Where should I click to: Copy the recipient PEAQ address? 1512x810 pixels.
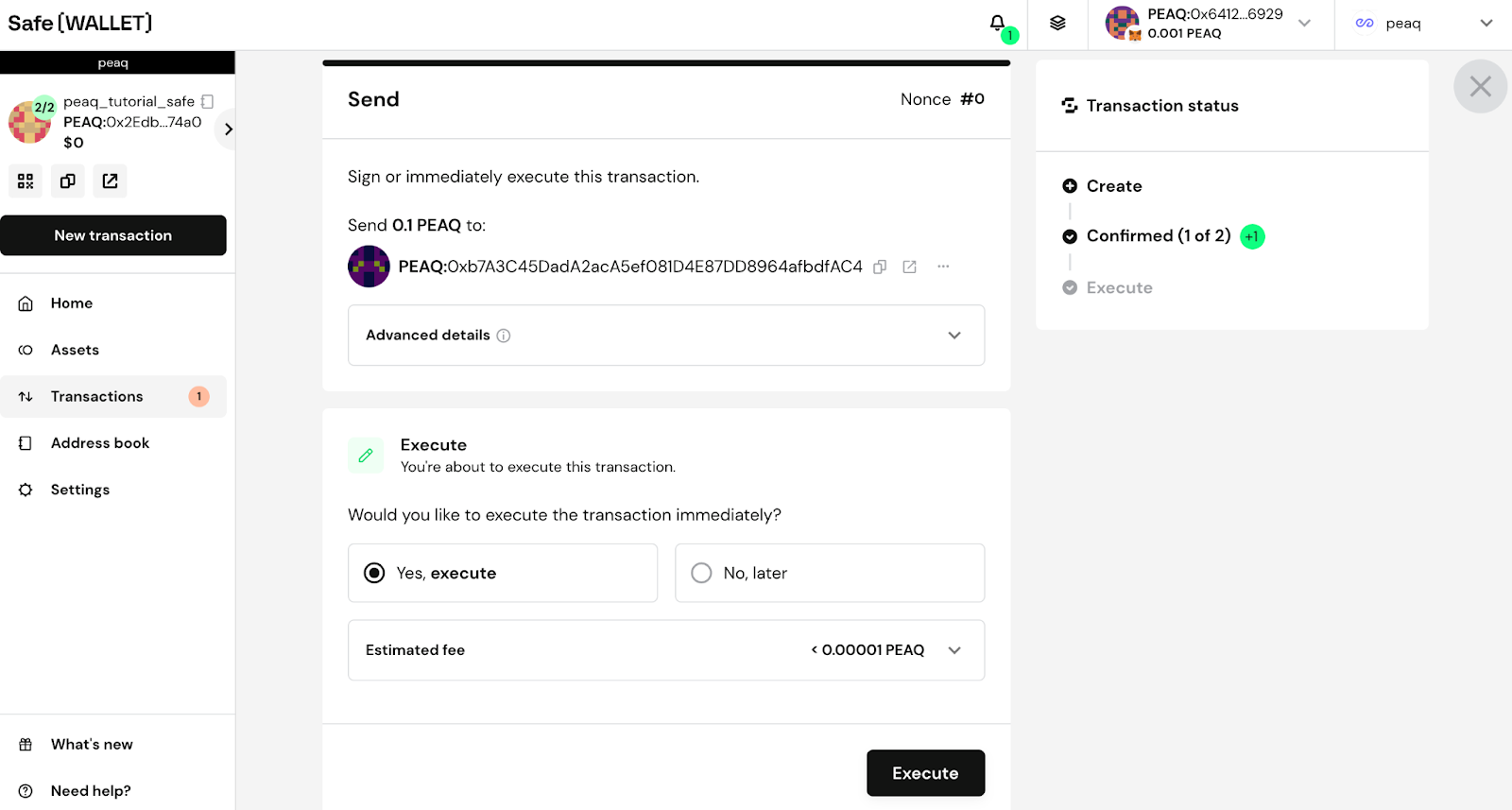(x=879, y=267)
